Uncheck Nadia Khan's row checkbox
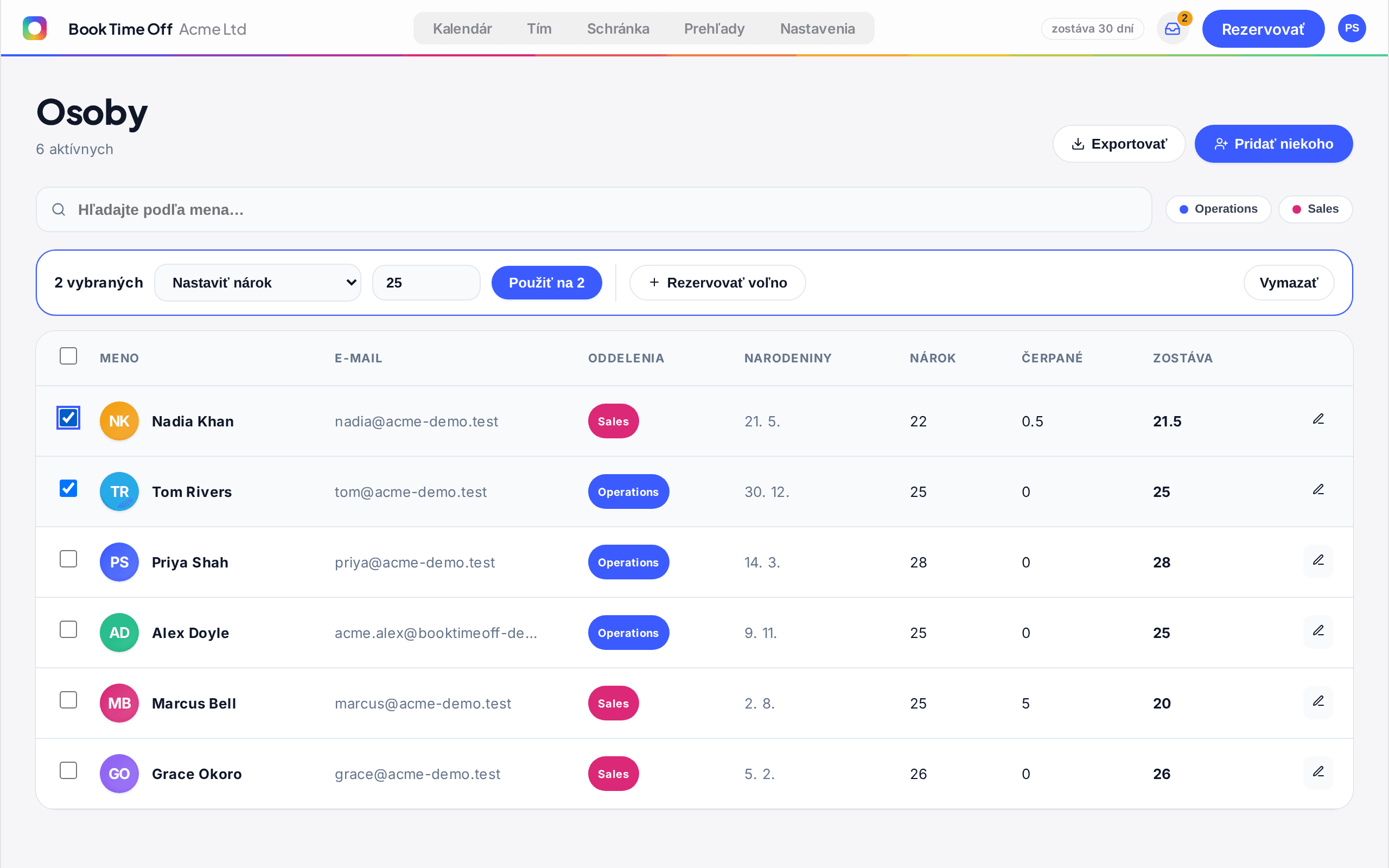The image size is (1389, 868). pos(68,417)
